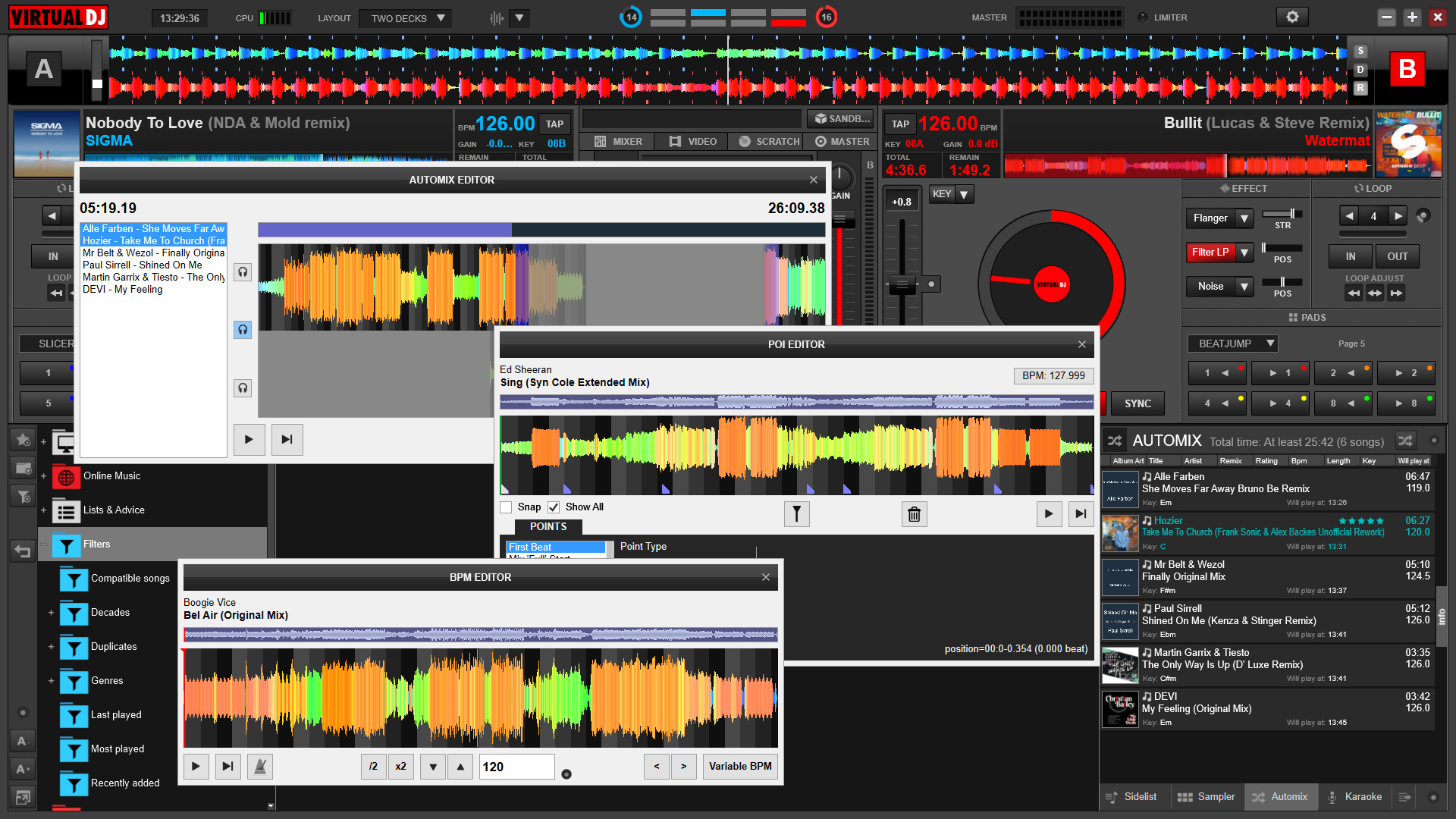Image resolution: width=1456 pixels, height=819 pixels.
Task: Click play button in POI Editor
Action: pyautogui.click(x=1049, y=514)
